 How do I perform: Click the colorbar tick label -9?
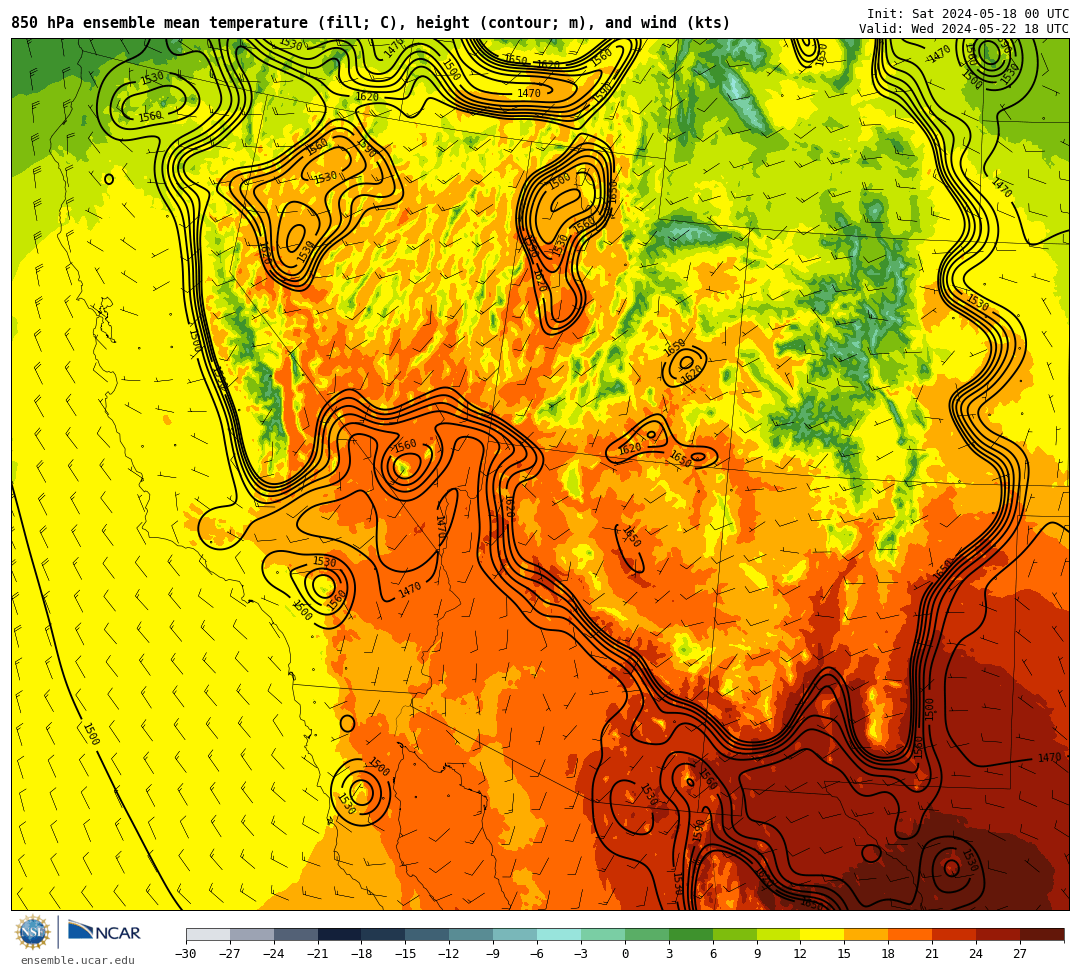click(x=492, y=954)
